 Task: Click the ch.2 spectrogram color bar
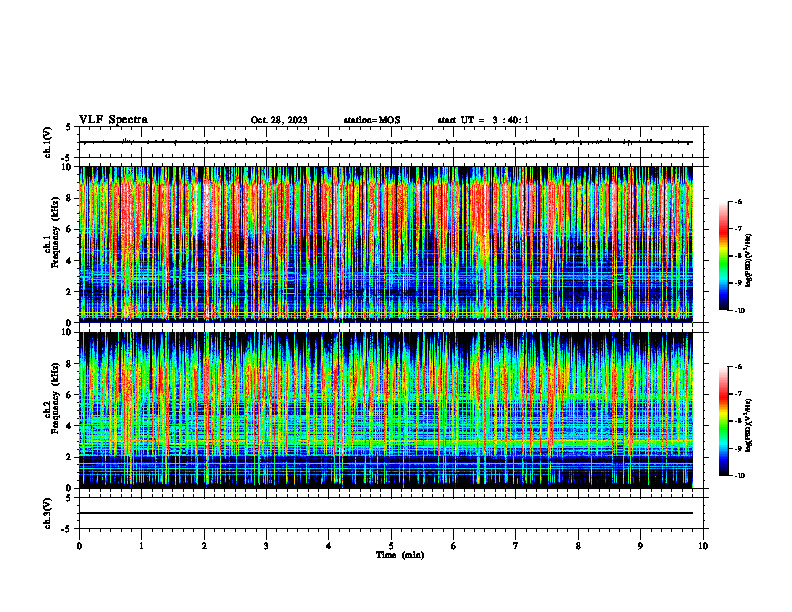pos(723,421)
